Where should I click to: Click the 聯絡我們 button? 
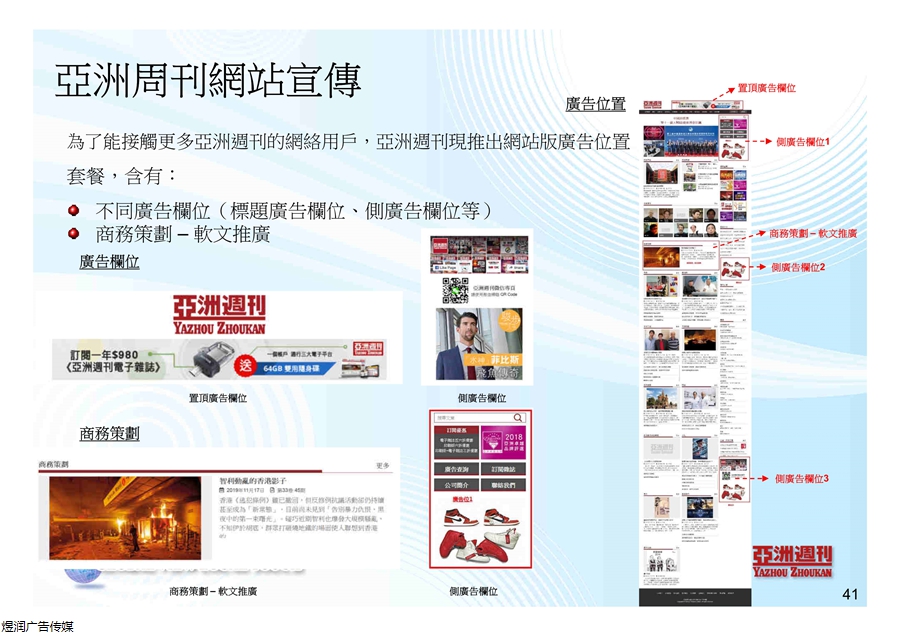tap(503, 485)
